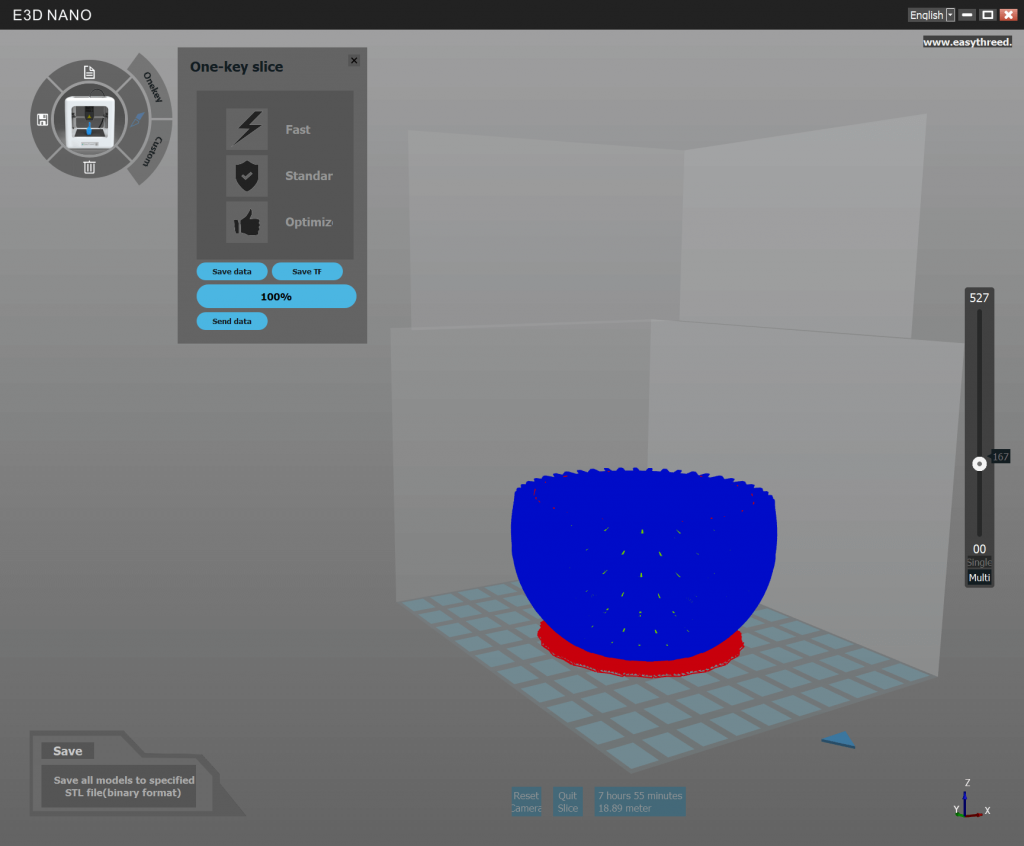Viewport: 1024px width, 846px height.
Task: Switch layer preview to Single mode
Action: [978, 561]
